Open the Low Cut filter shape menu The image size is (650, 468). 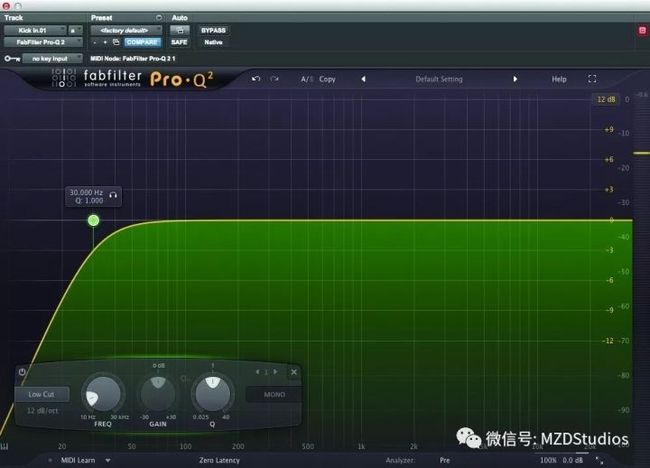point(41,394)
